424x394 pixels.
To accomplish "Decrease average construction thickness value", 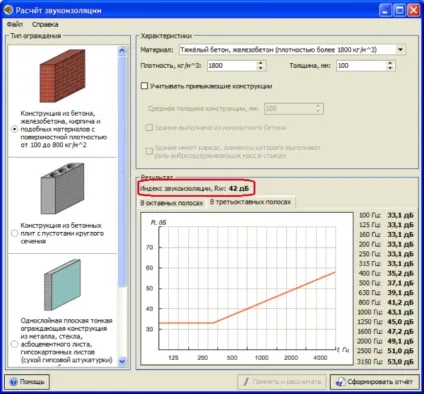I will [318, 111].
